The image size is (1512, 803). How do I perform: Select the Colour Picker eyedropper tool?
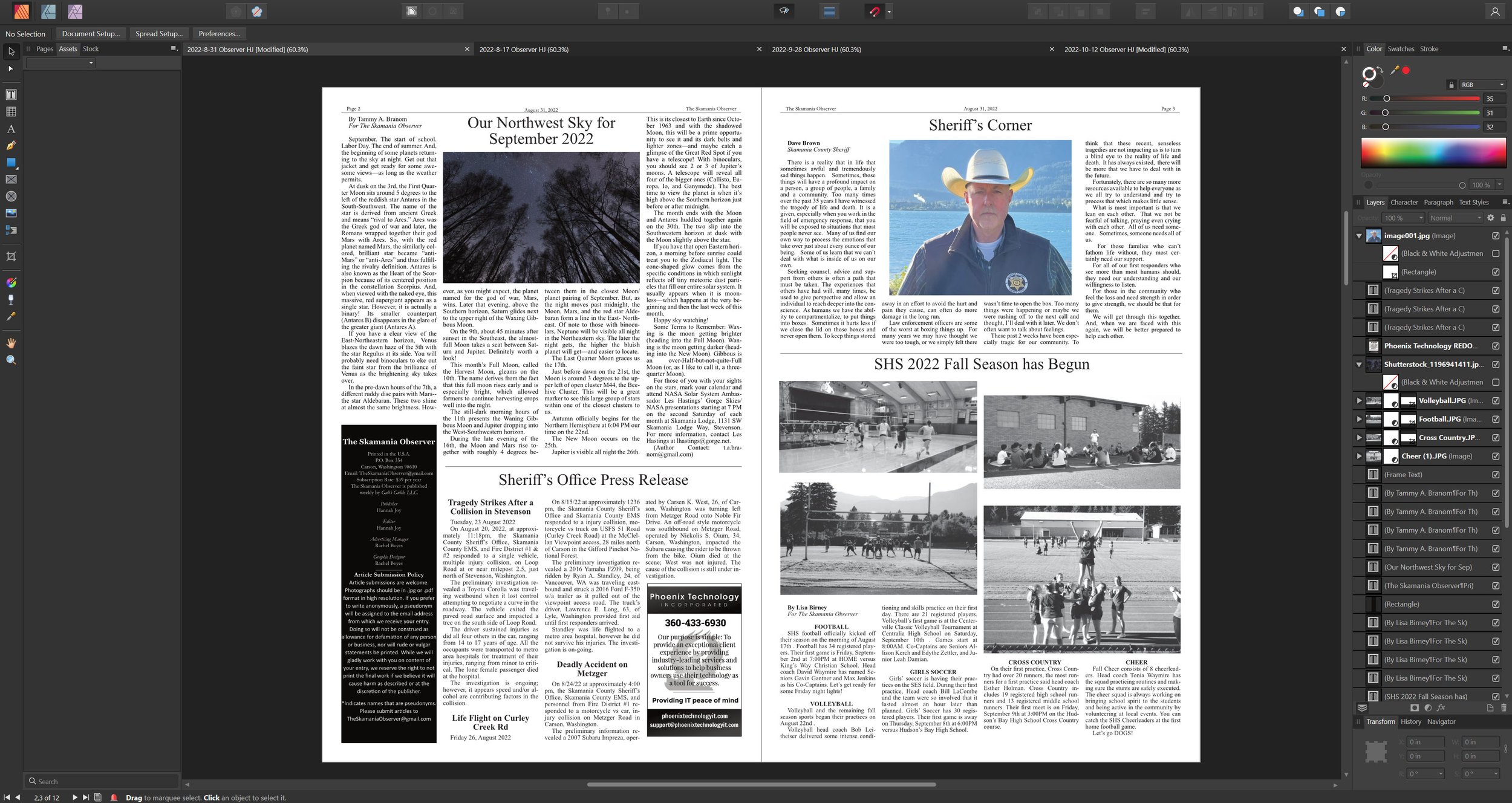11,316
